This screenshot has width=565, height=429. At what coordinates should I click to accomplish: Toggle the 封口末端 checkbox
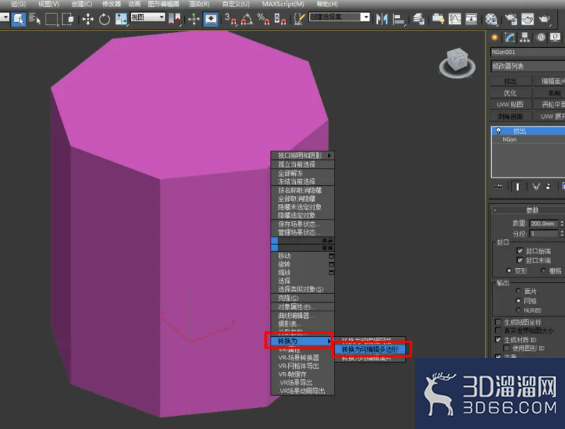click(x=520, y=260)
